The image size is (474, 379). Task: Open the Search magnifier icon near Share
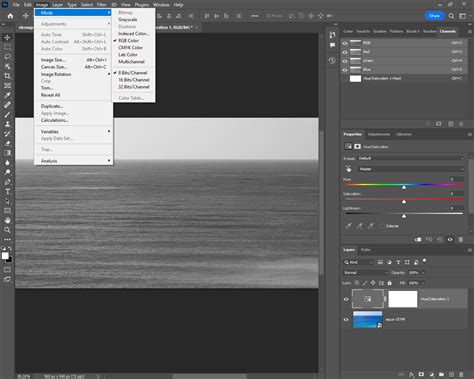tap(451, 16)
